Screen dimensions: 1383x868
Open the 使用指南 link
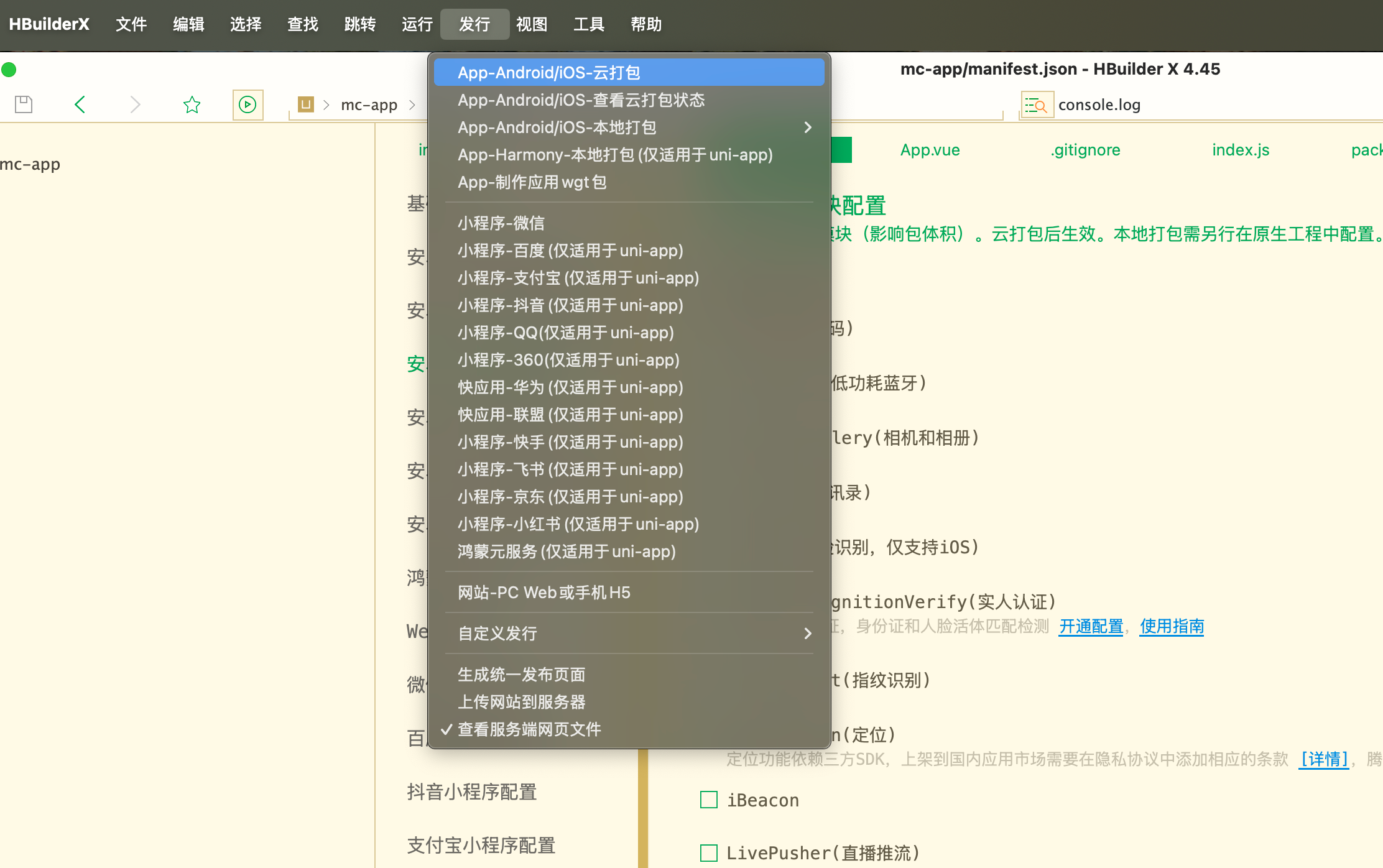point(1172,626)
